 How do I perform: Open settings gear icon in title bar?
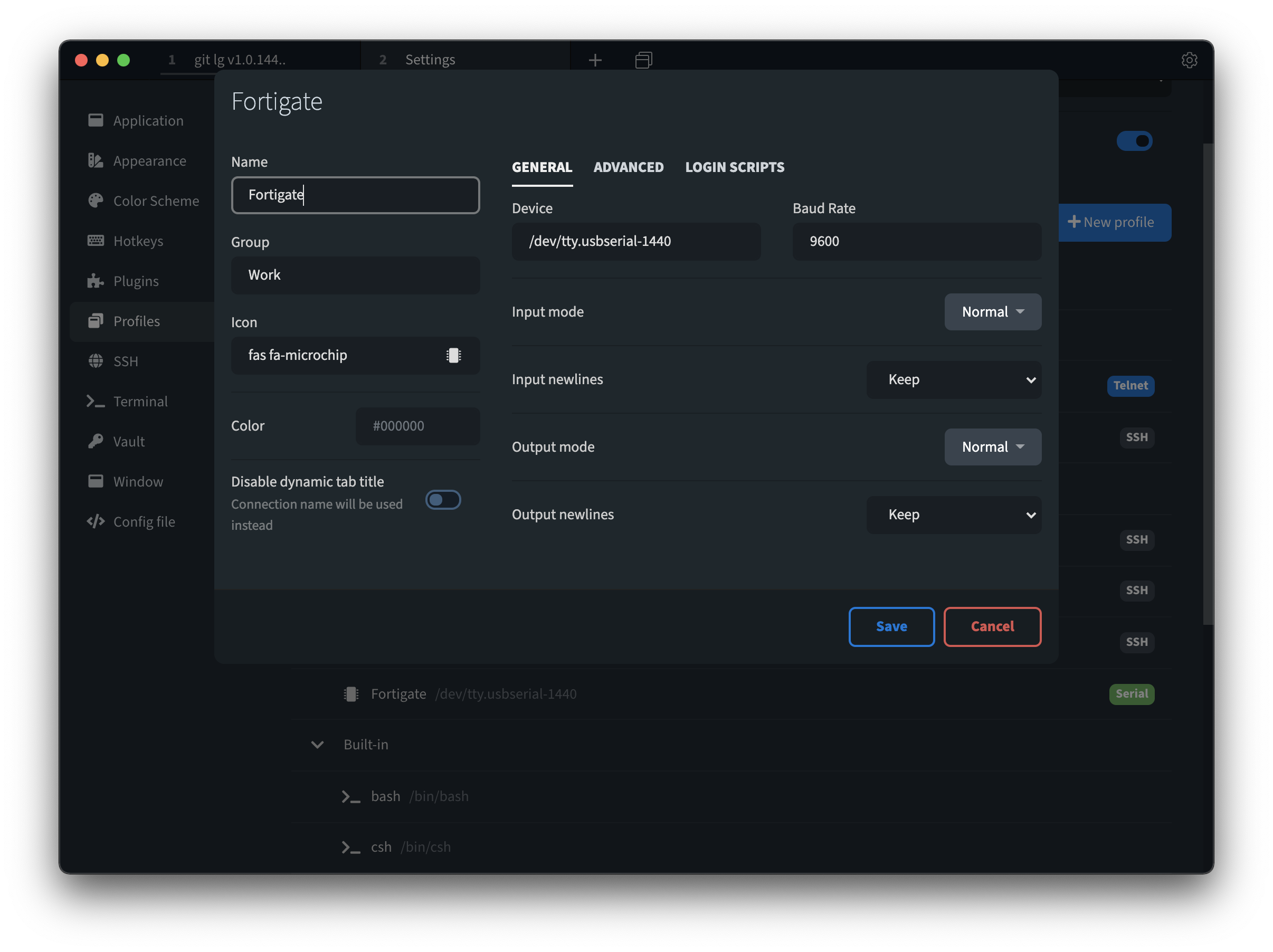1189,60
